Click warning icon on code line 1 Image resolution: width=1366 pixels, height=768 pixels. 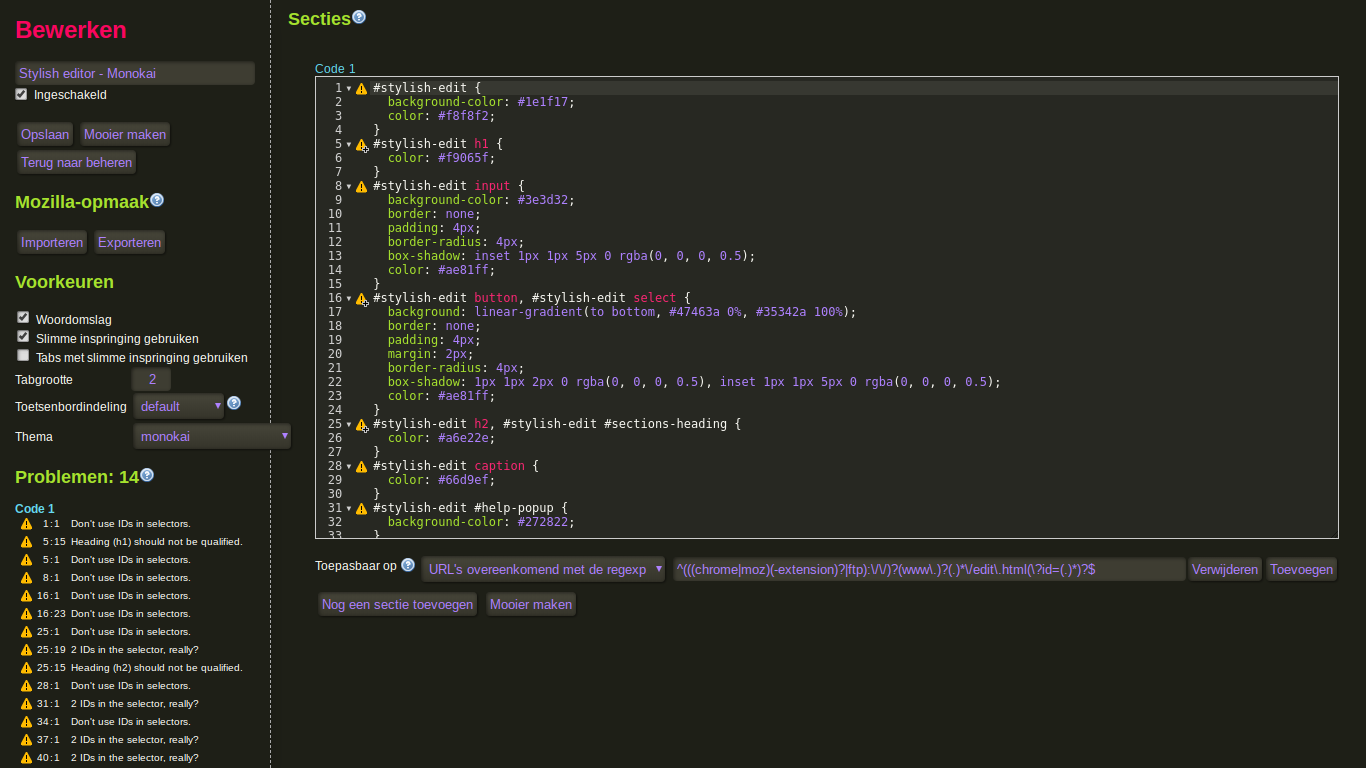pos(361,88)
